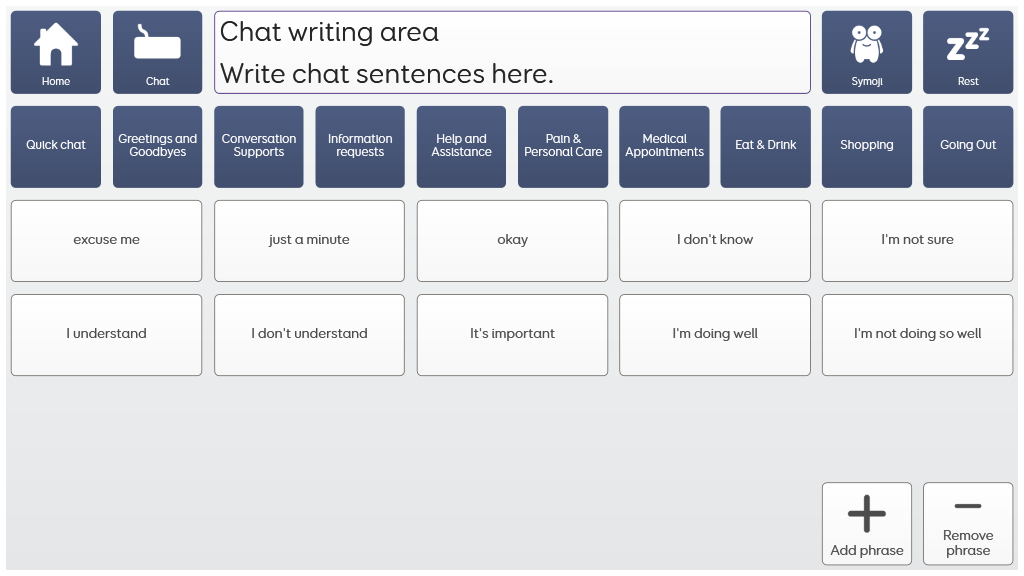Activate the Rest sleep icon
This screenshot has height=576, width=1024.
point(967,45)
